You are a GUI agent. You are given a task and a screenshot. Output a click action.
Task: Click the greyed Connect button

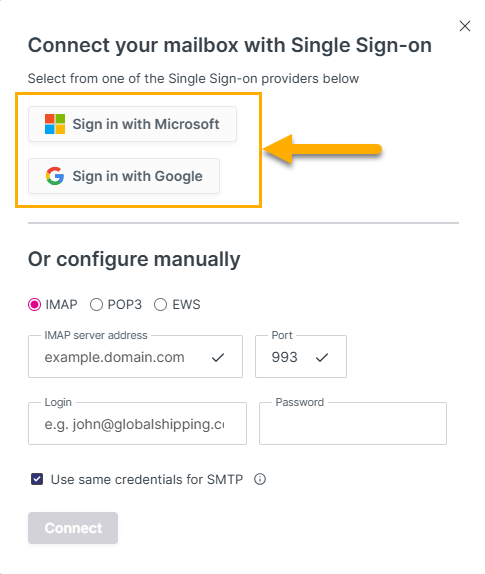coord(73,528)
